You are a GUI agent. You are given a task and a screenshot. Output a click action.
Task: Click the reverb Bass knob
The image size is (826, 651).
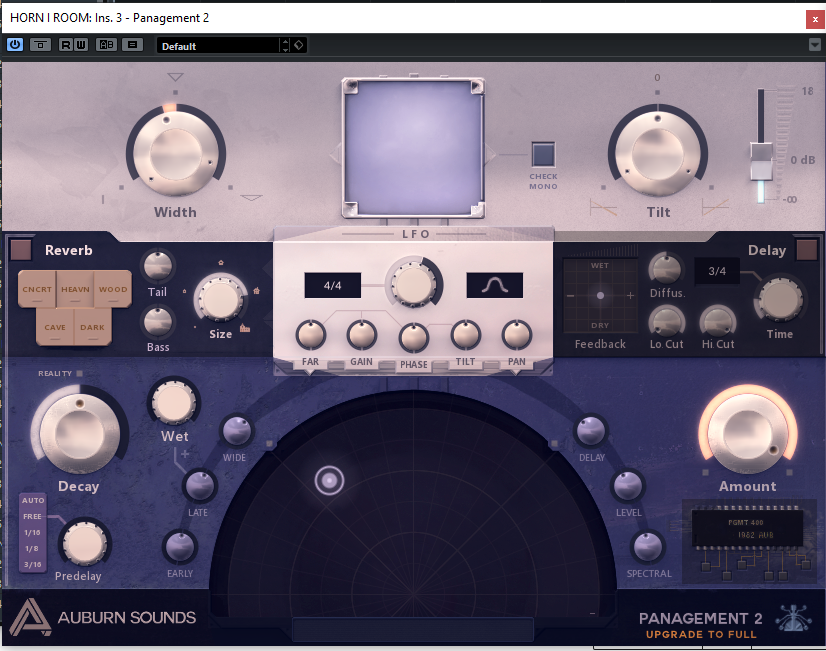[158, 321]
